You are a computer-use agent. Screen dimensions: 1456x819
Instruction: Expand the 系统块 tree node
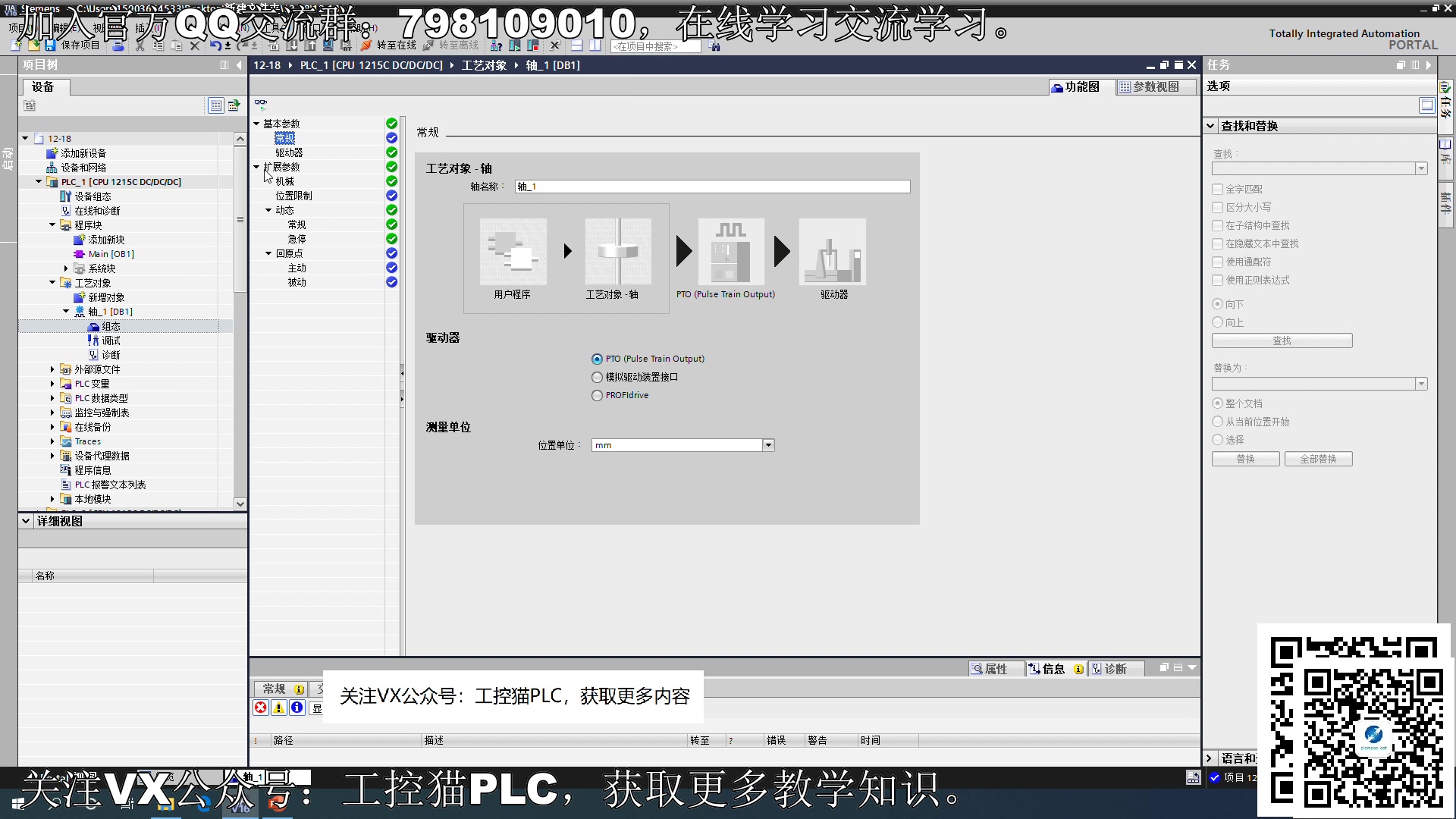pyautogui.click(x=66, y=268)
